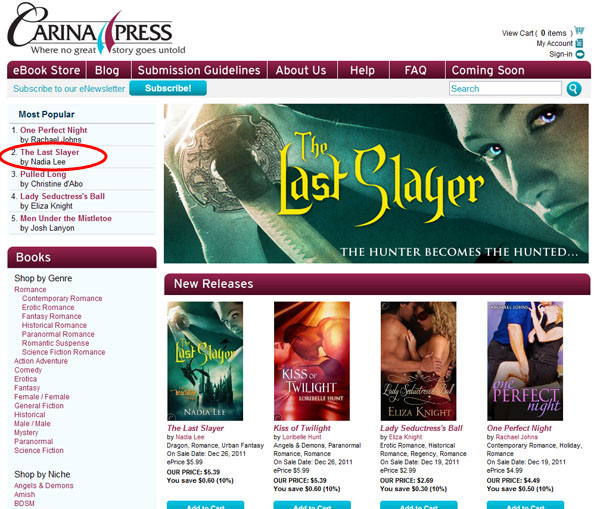Select Historical Romance genre
This screenshot has width=600, height=509.
tap(54, 325)
